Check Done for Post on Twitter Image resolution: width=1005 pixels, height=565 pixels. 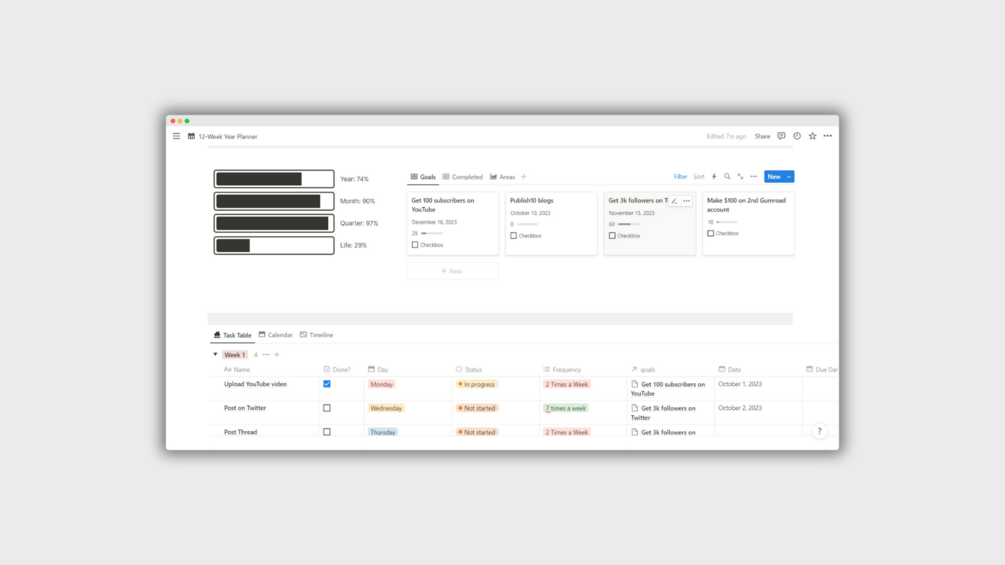(x=327, y=408)
